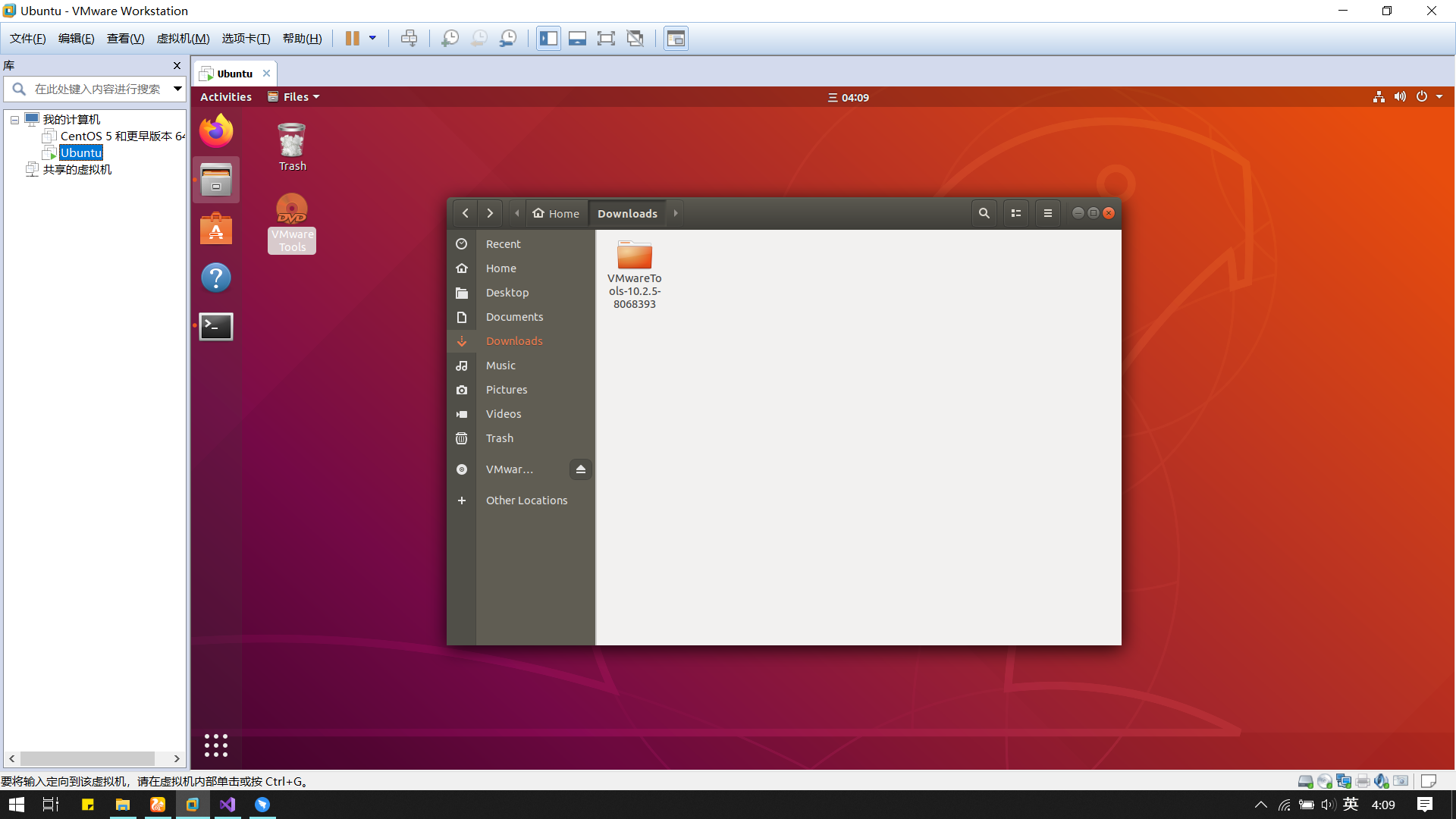Open the snapshot manager
This screenshot has height=819, width=1456.
pos(507,39)
